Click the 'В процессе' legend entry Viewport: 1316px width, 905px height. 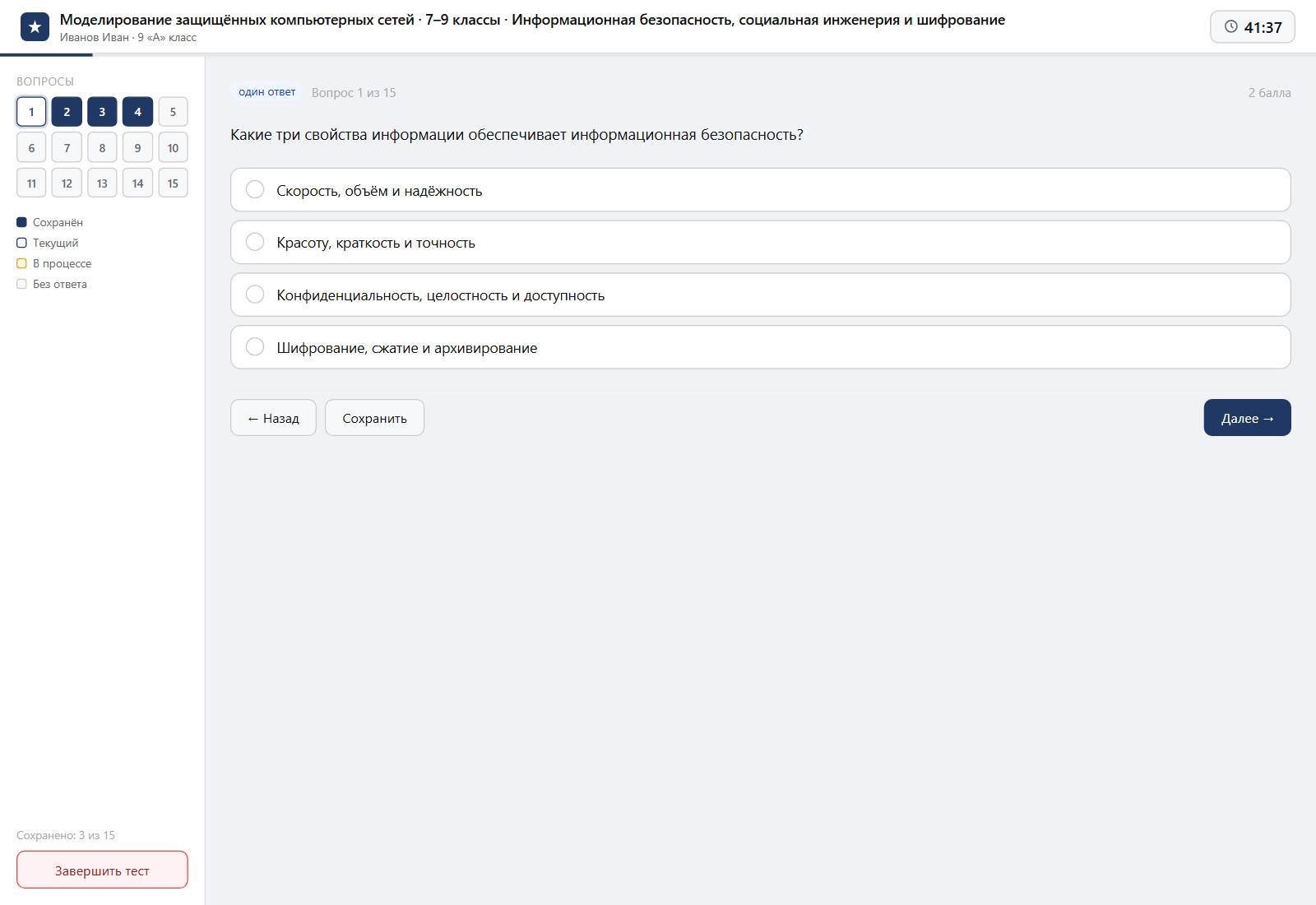tap(54, 263)
